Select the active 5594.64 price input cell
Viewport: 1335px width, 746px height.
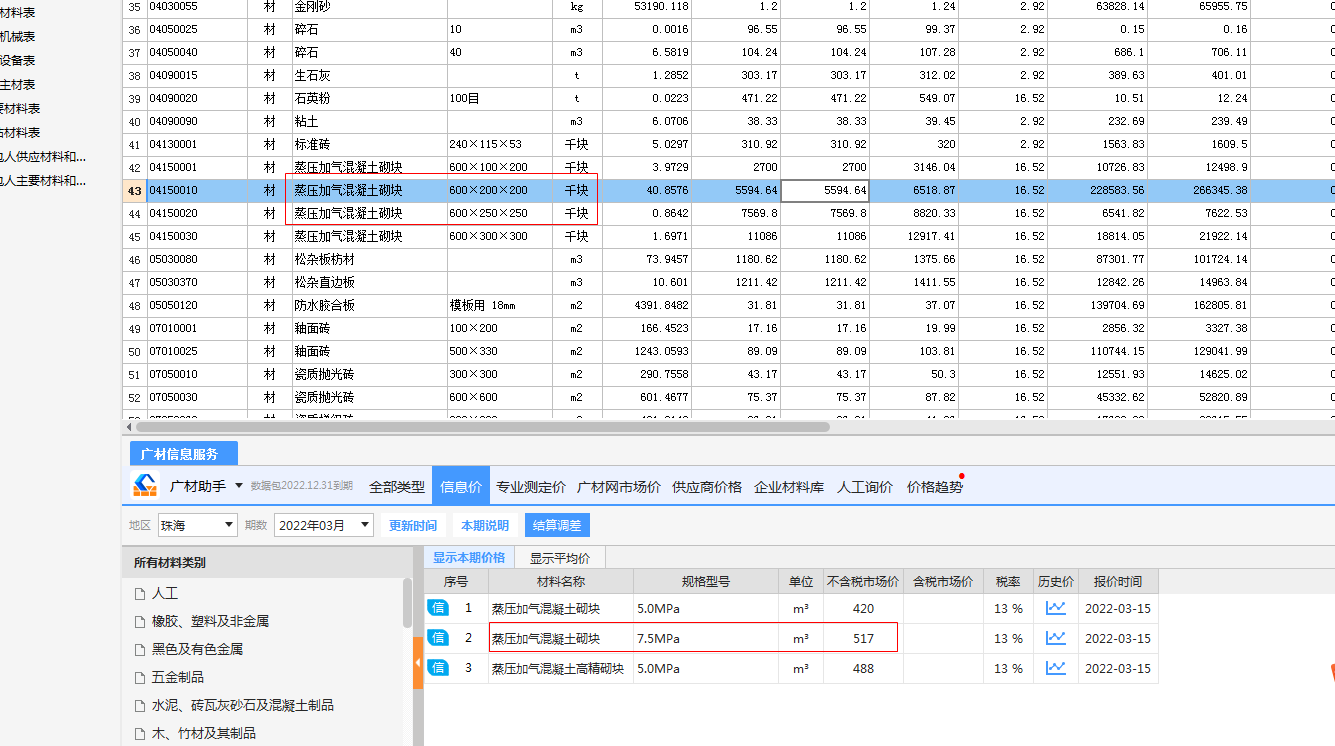point(825,190)
